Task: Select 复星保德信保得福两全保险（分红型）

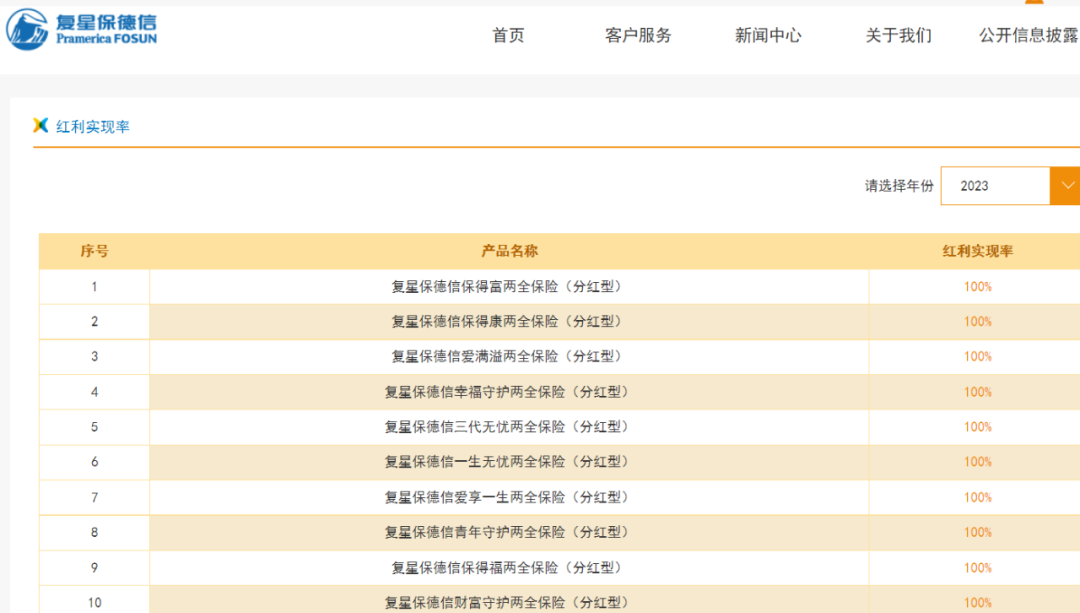Action: click(x=509, y=568)
